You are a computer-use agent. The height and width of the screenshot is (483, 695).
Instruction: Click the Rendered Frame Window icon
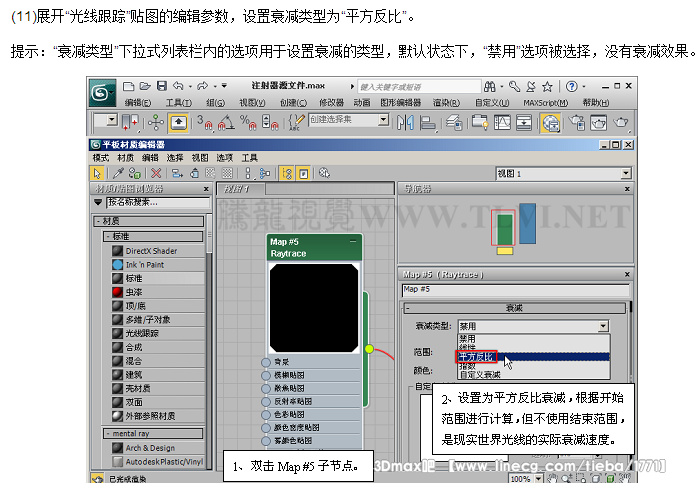click(x=598, y=122)
